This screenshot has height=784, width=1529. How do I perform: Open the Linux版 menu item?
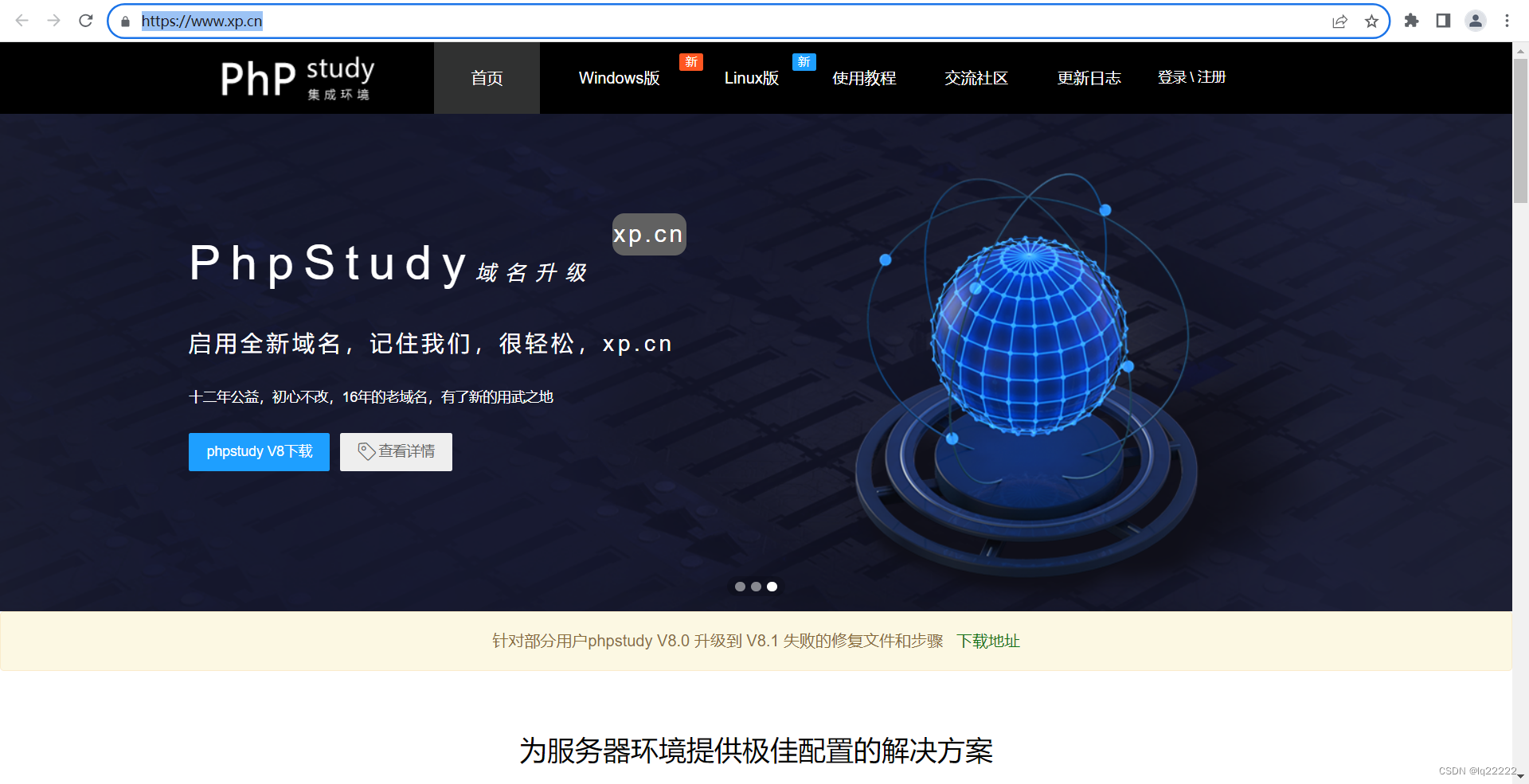pos(752,78)
